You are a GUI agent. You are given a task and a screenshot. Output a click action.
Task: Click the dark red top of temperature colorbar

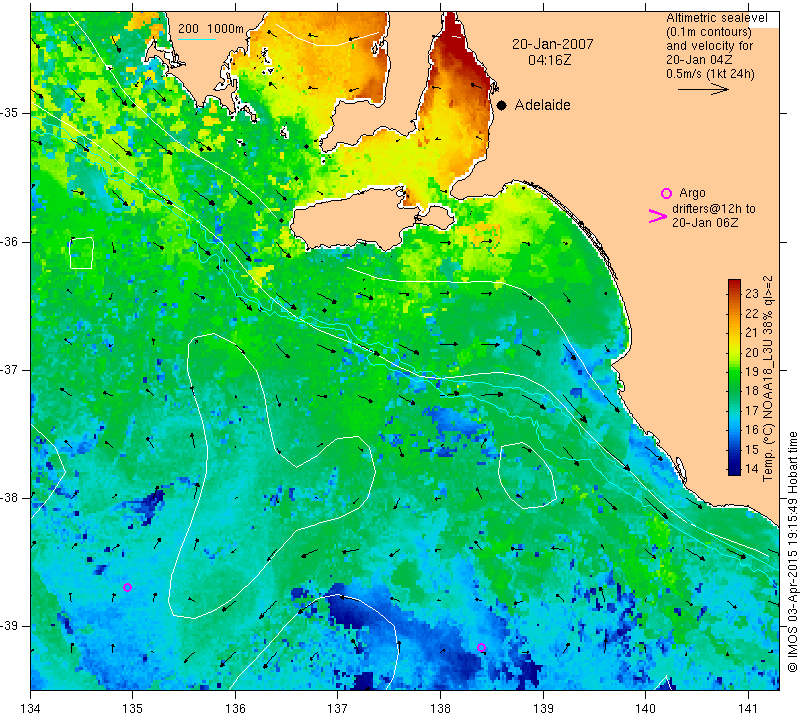coord(734,284)
